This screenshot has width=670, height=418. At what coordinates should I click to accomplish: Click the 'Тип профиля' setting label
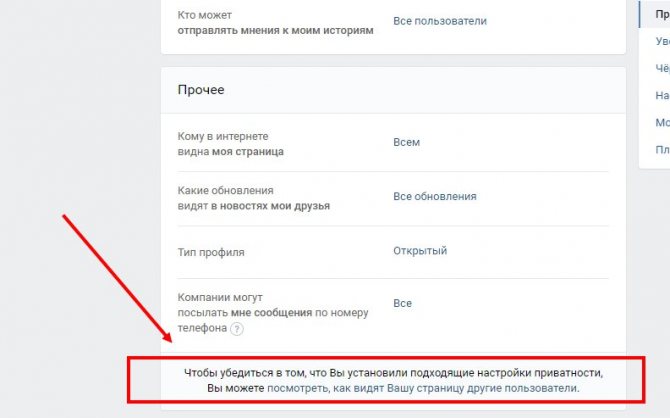tap(210, 251)
